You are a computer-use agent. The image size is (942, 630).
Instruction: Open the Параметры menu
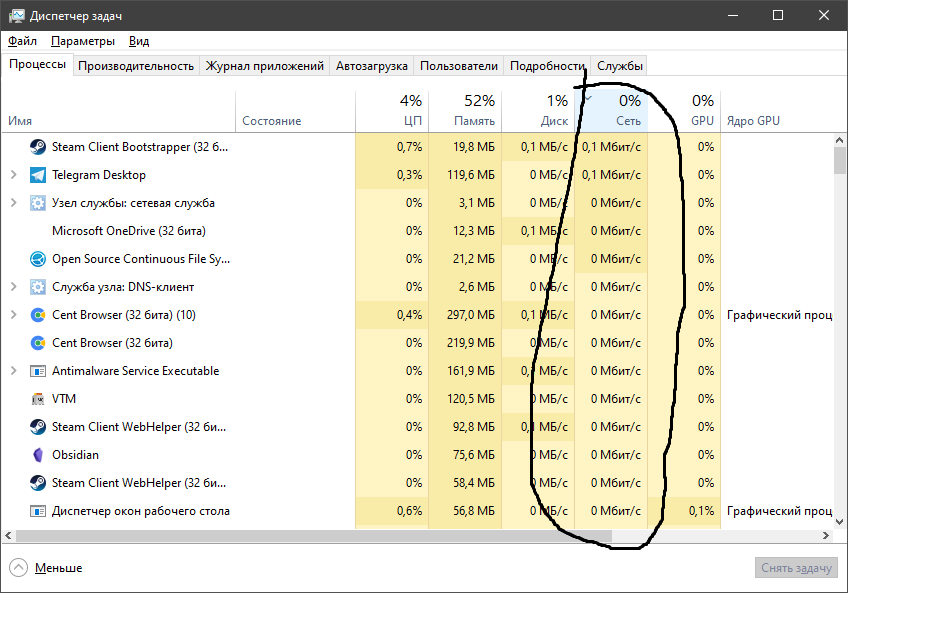pos(83,41)
